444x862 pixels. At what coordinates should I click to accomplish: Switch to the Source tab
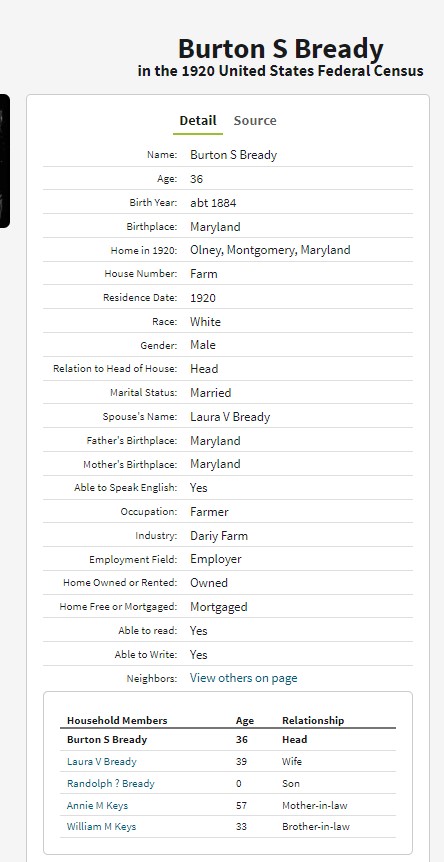point(255,120)
